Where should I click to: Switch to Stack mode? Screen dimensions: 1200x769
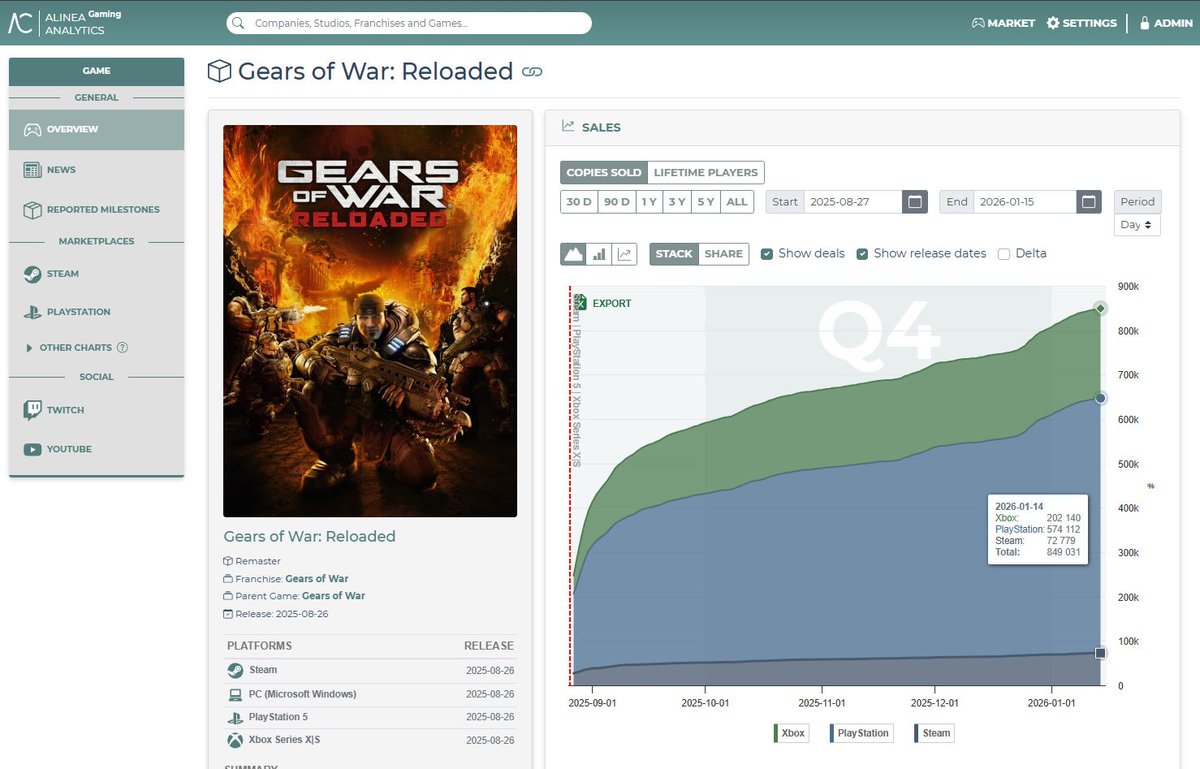pyautogui.click(x=674, y=254)
